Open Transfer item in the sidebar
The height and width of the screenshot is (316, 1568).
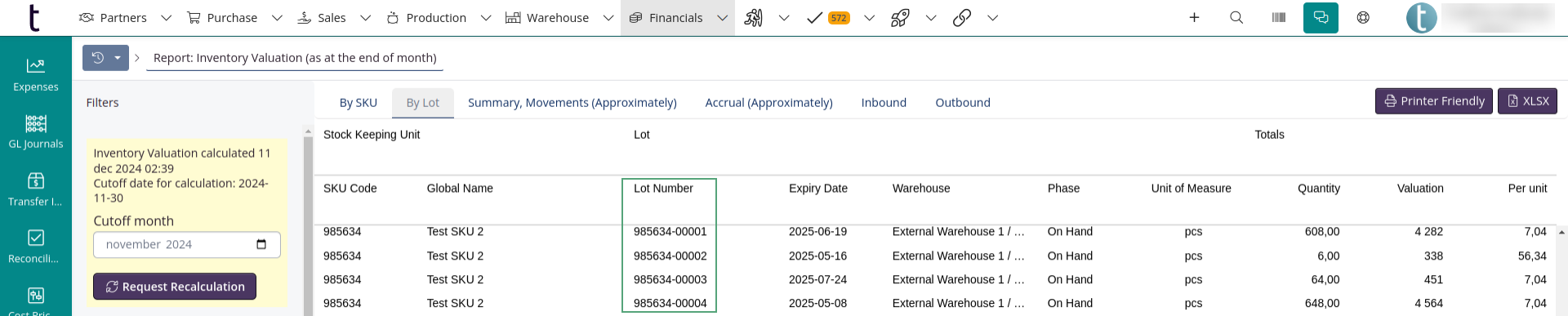point(36,189)
